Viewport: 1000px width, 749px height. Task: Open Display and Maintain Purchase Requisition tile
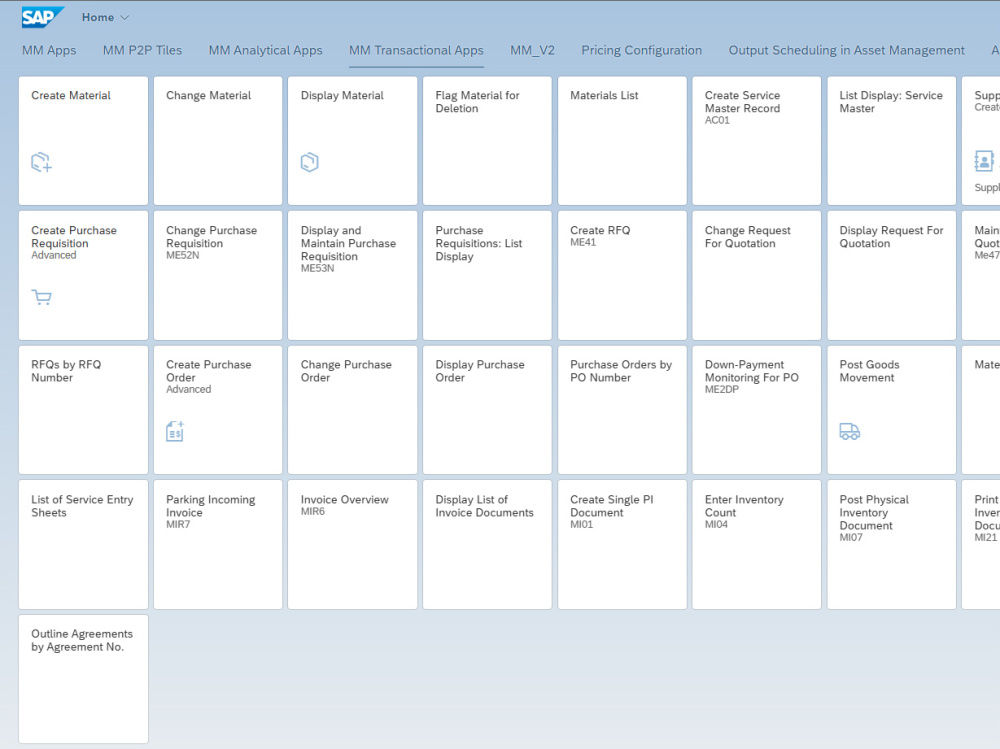point(353,276)
